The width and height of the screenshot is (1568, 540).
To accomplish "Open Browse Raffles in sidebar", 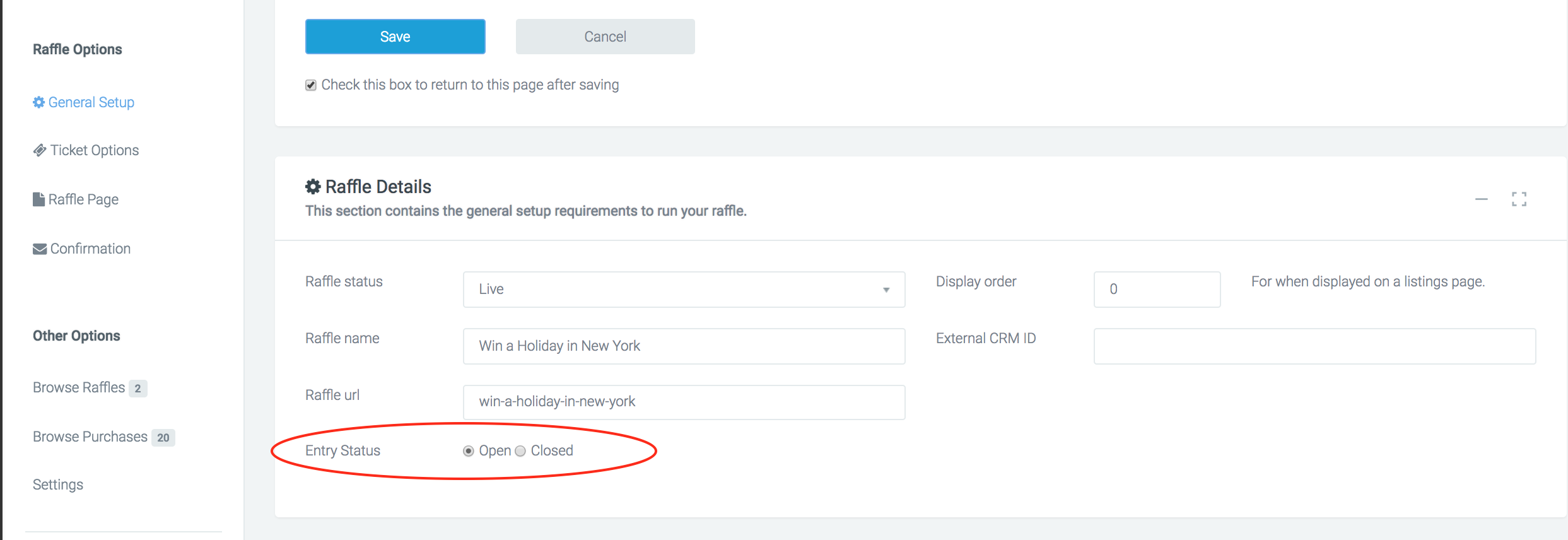I will pyautogui.click(x=79, y=387).
